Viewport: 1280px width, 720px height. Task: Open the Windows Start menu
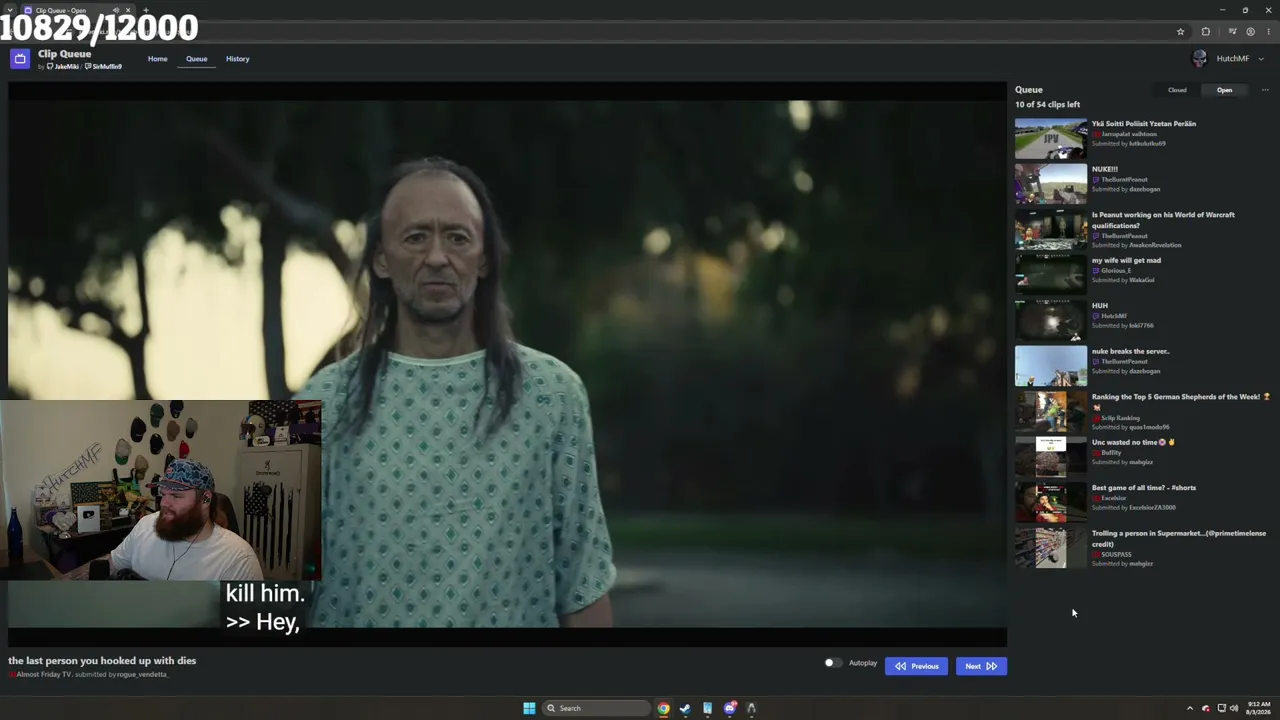(x=529, y=708)
